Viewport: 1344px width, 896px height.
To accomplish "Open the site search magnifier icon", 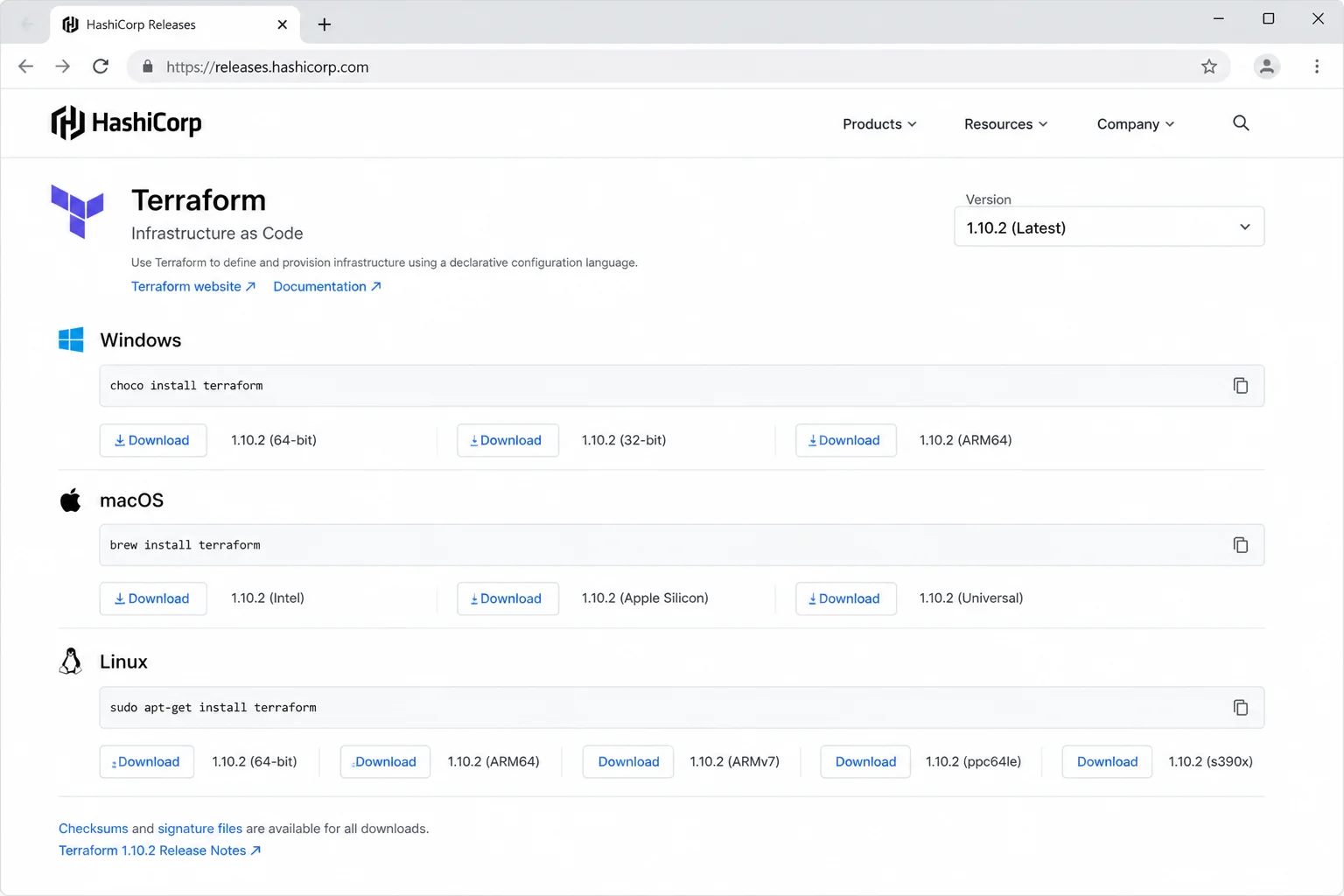I will [x=1241, y=123].
